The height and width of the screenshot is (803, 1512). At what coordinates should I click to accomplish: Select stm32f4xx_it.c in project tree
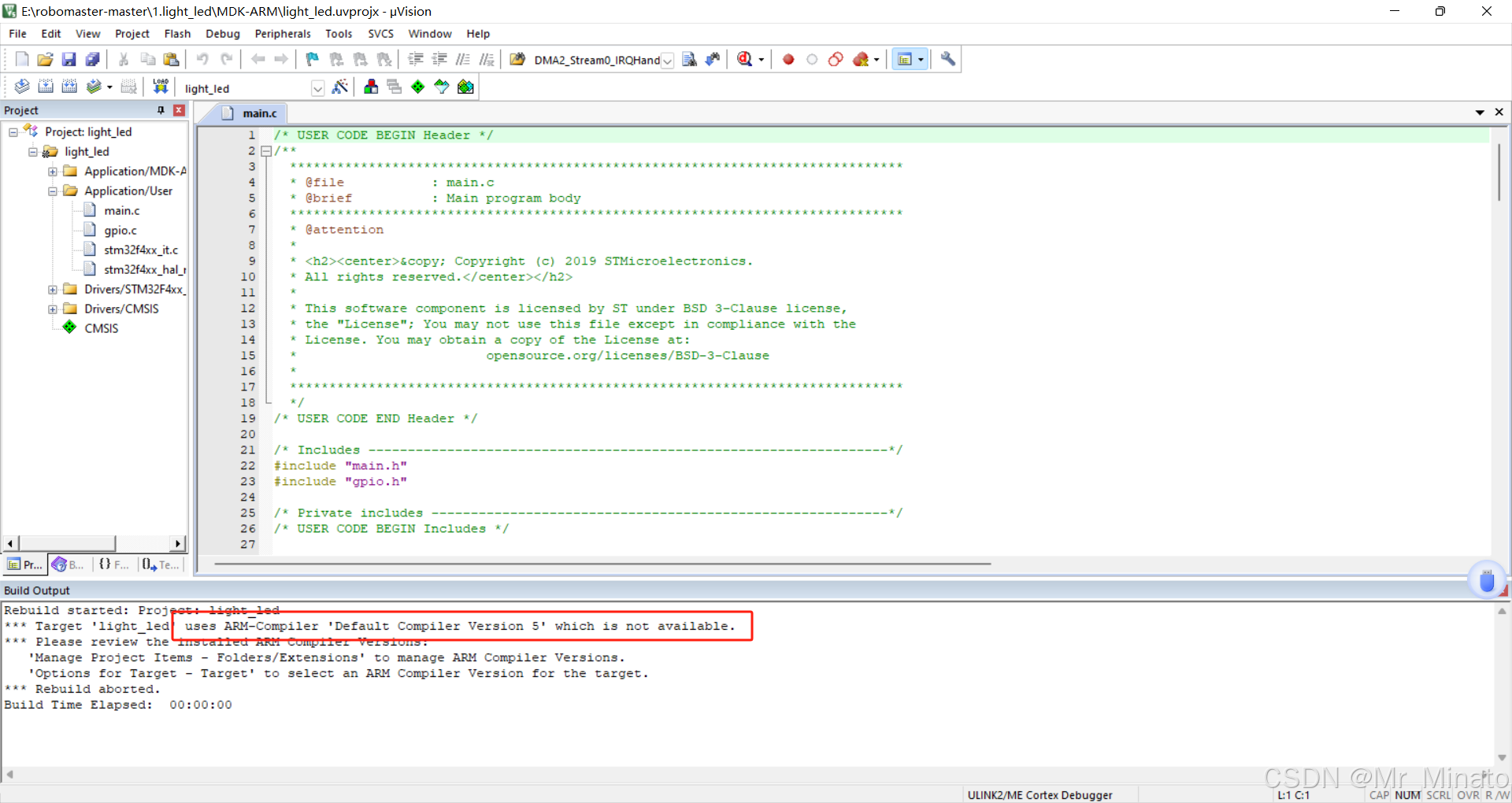pos(141,250)
